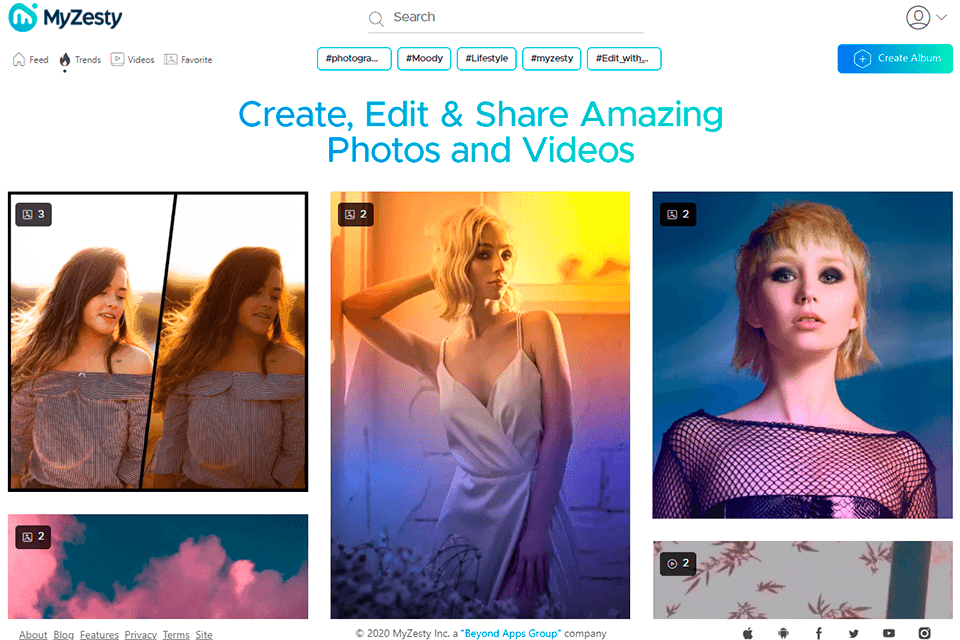
Task: Click the Twitter icon in footer
Action: click(853, 633)
